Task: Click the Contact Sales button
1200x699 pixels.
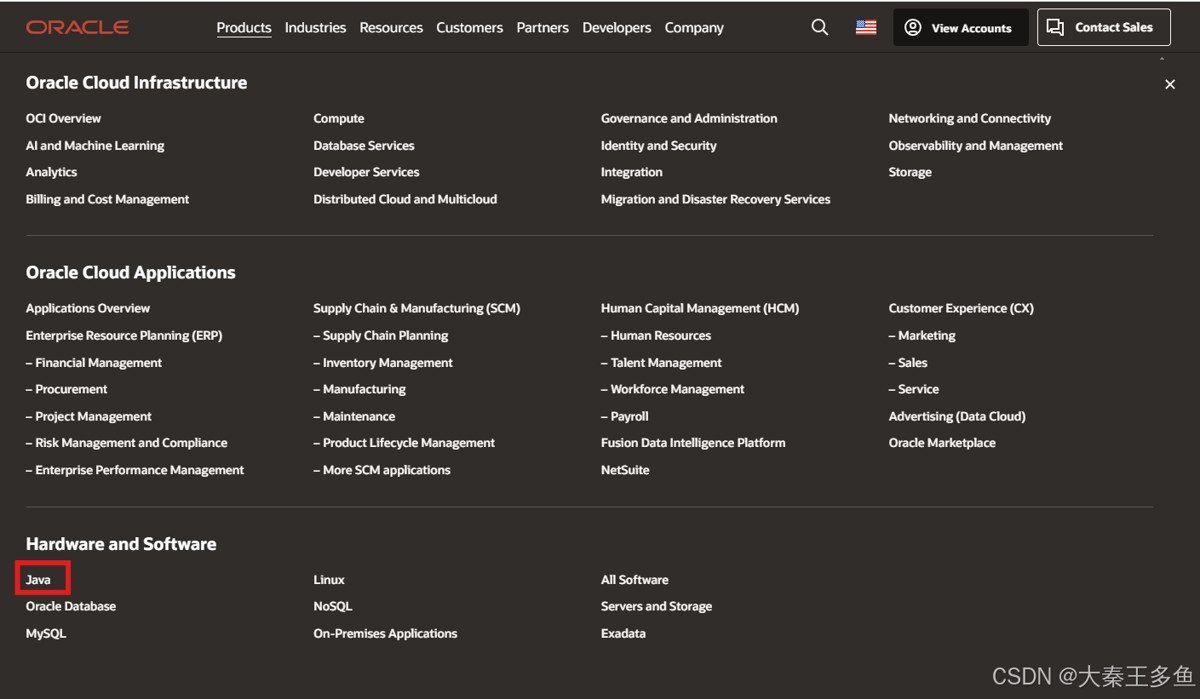Action: 1103,28
